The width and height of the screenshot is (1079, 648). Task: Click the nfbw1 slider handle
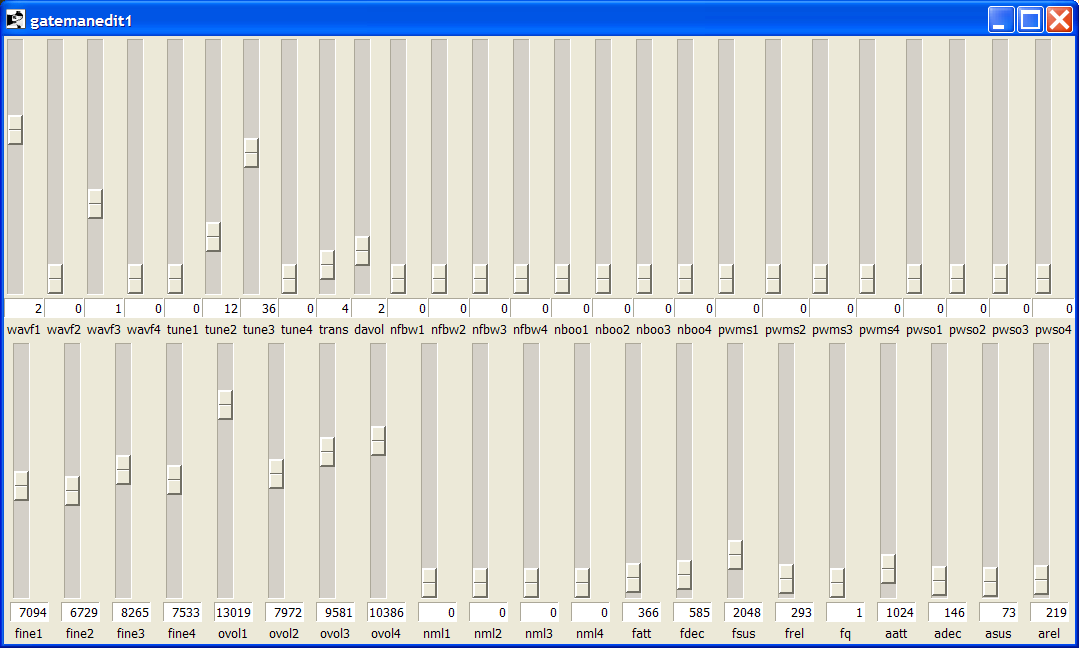pyautogui.click(x=398, y=279)
